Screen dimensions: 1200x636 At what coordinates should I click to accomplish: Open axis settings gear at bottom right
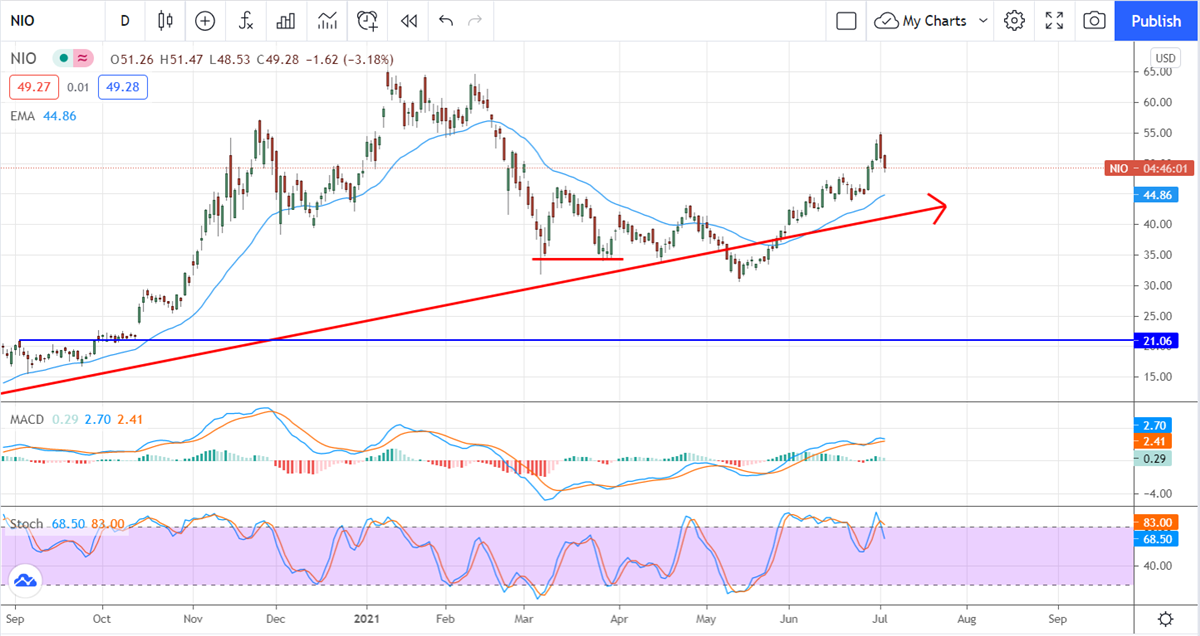tap(1165, 618)
